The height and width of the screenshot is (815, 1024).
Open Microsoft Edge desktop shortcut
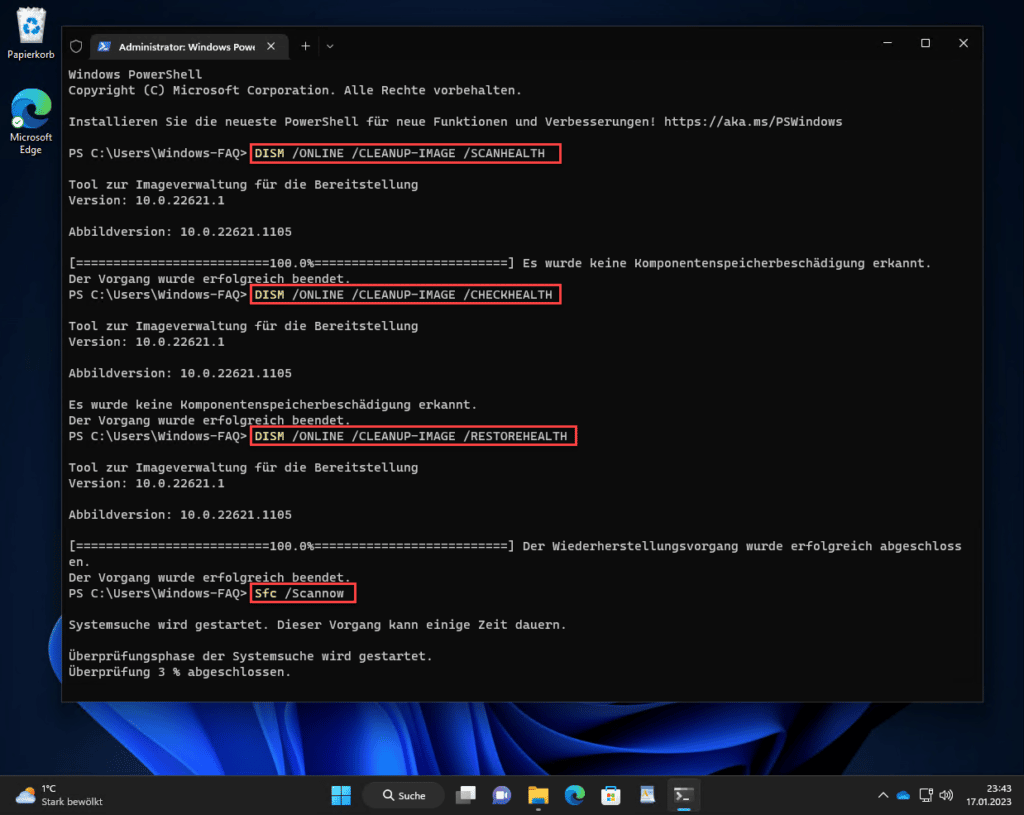31,121
